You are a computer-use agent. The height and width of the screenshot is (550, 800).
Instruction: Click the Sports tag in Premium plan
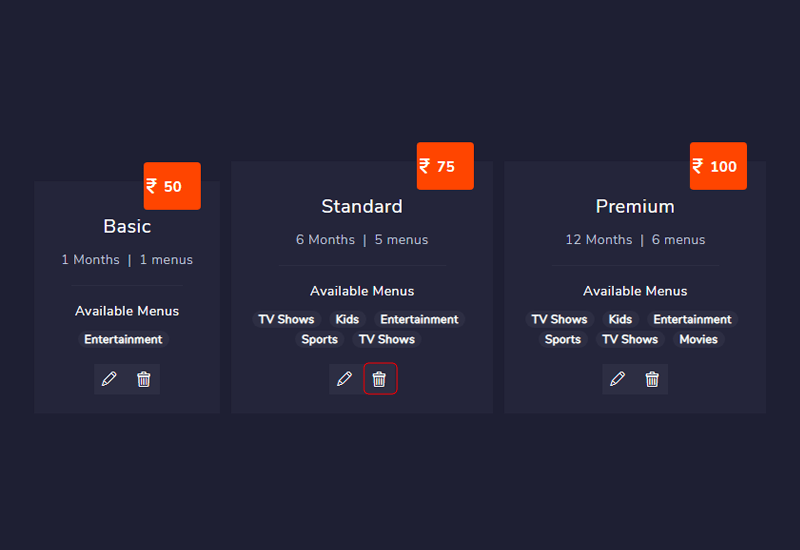pos(562,340)
